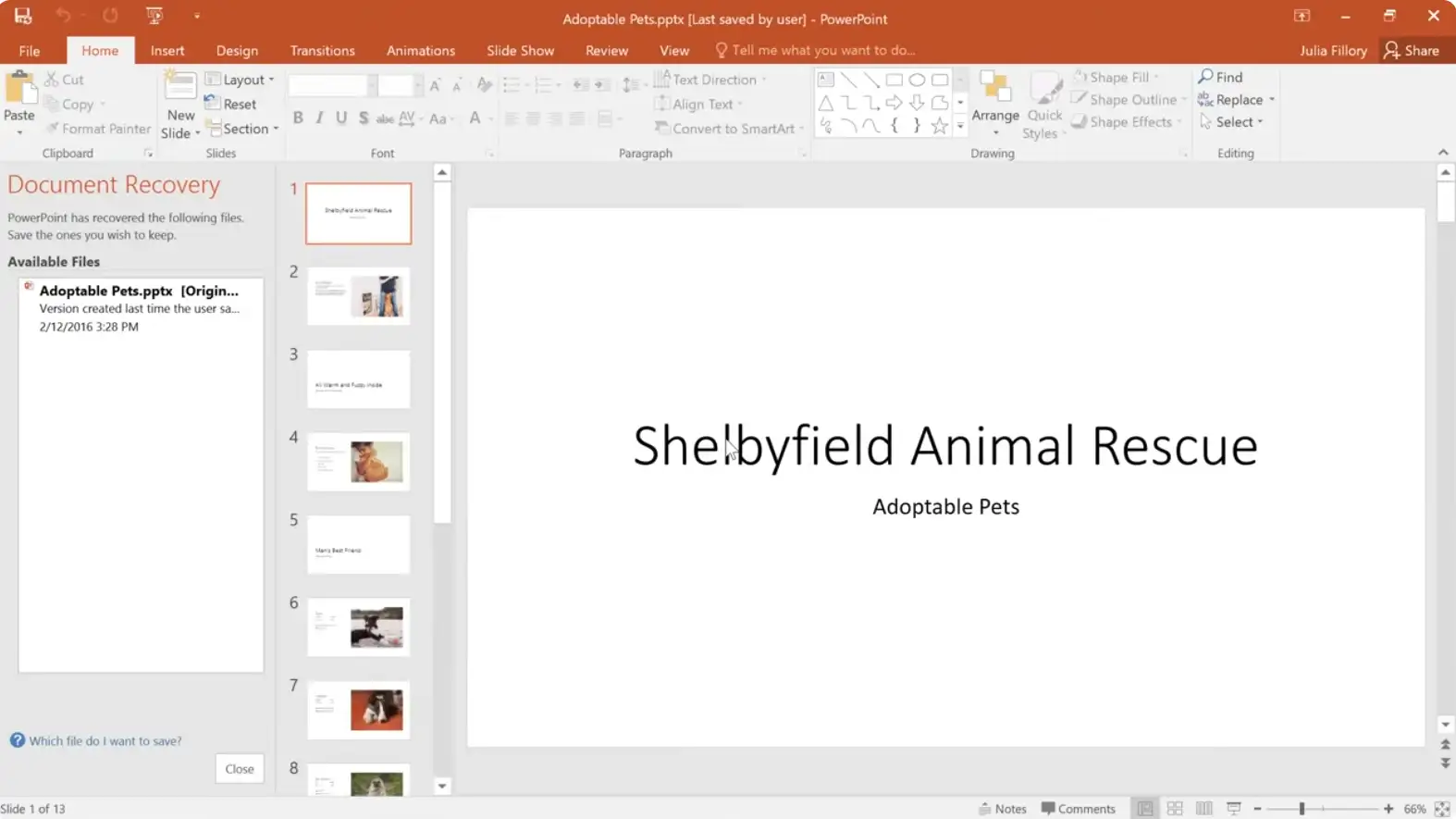Switch to the Transitions tab

coord(322,50)
